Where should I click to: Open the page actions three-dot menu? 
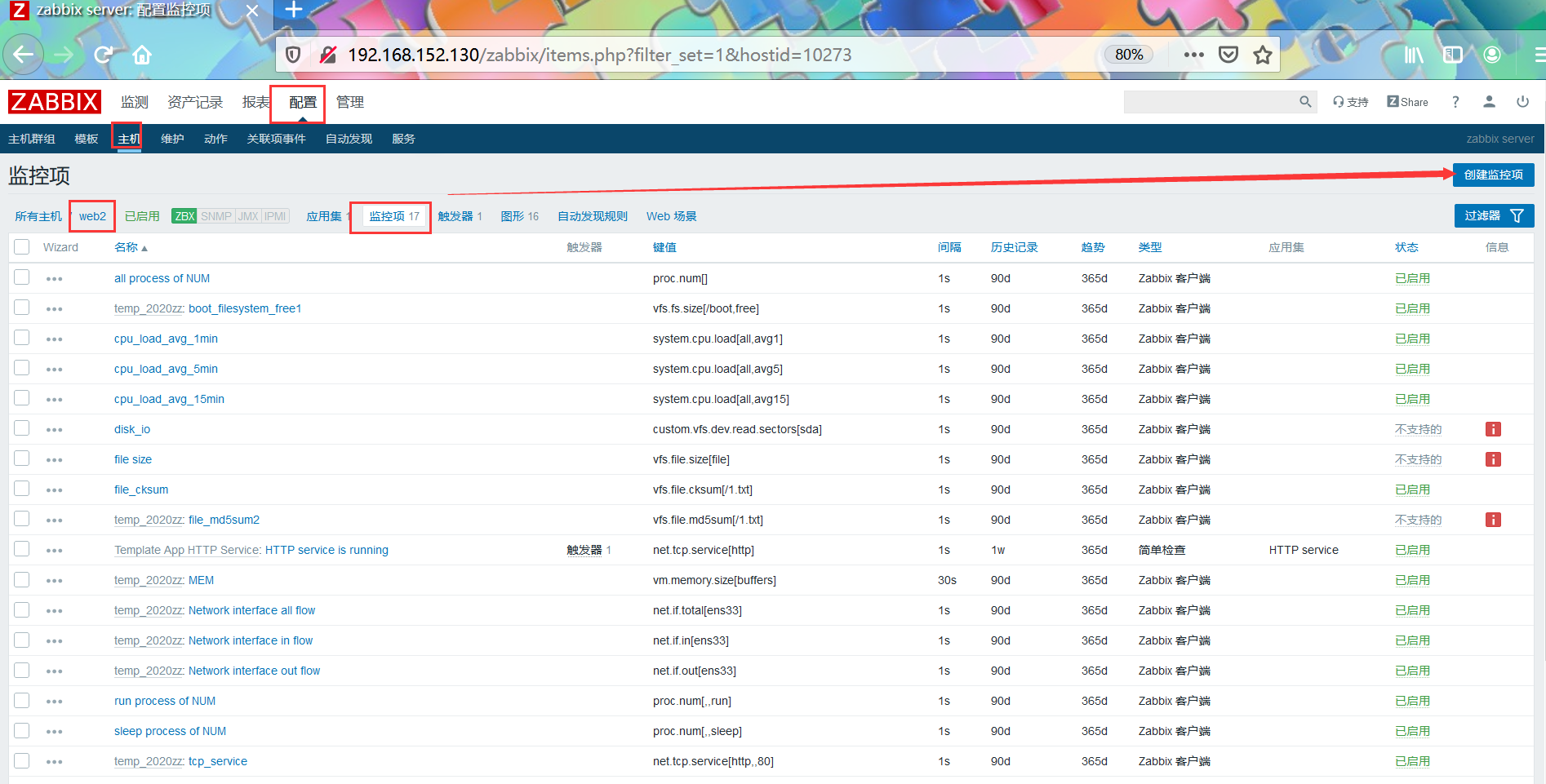(1193, 55)
